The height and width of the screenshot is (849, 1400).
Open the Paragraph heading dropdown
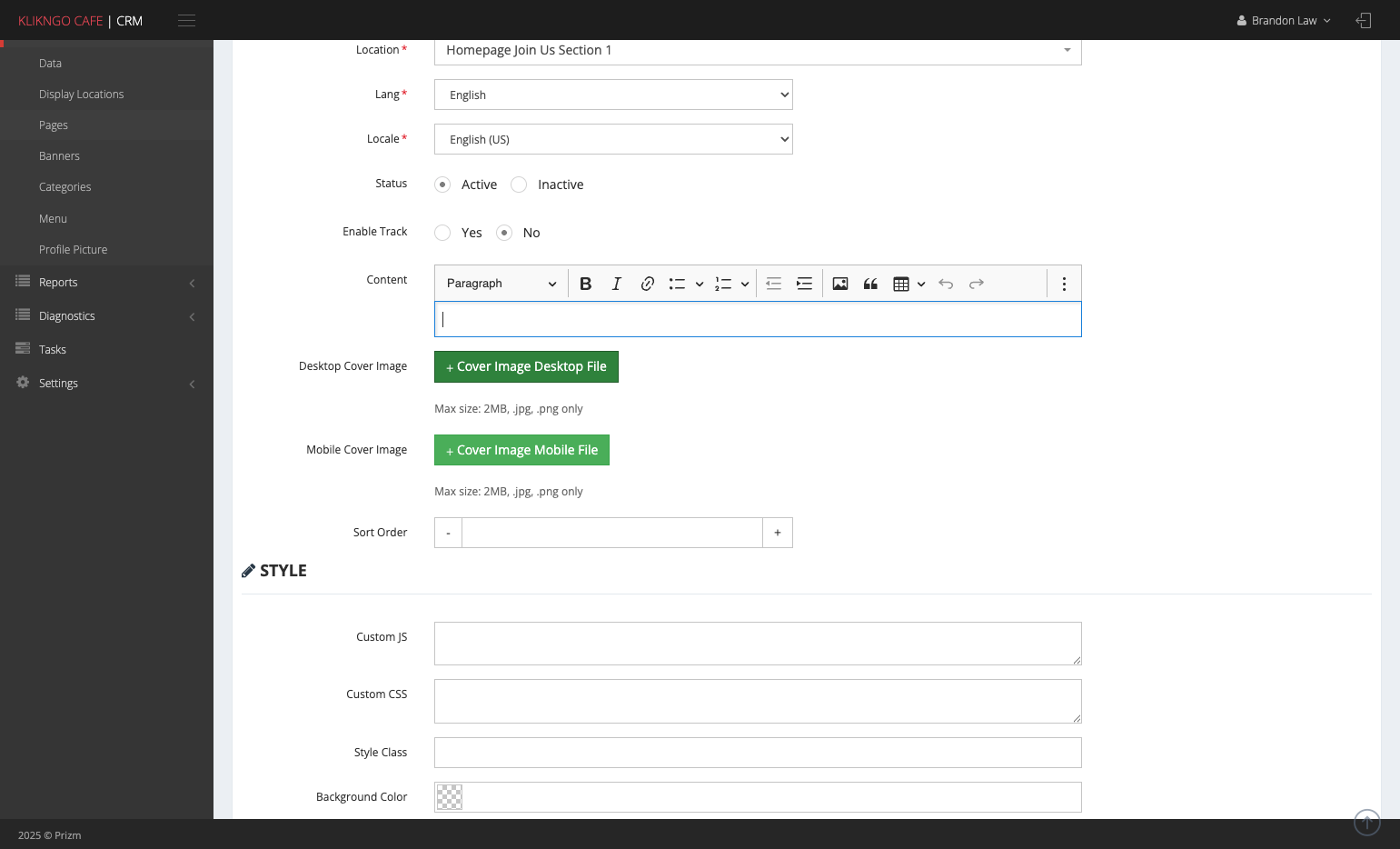click(x=501, y=284)
